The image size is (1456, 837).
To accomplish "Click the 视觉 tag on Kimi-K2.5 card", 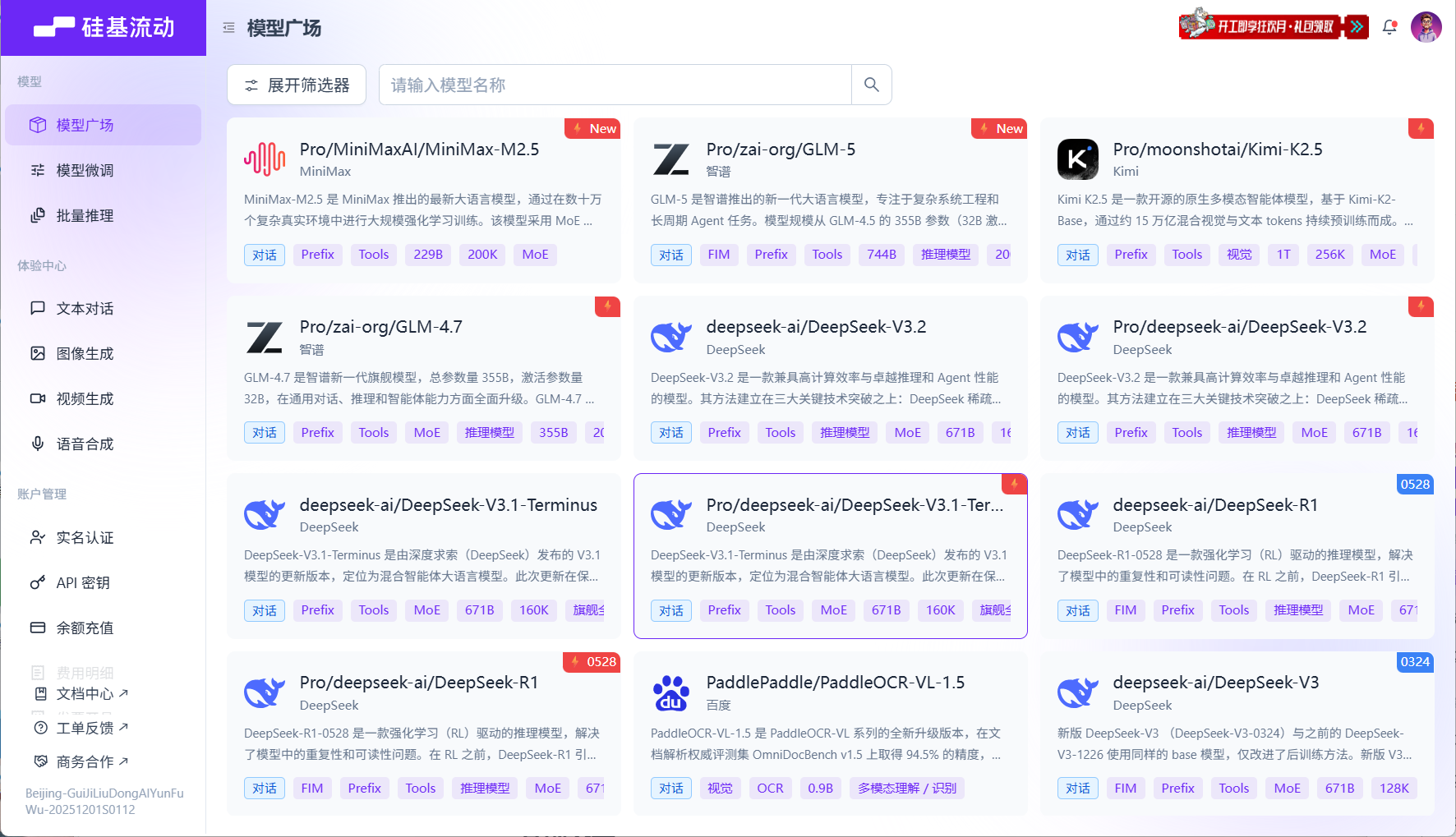I will tap(1239, 255).
